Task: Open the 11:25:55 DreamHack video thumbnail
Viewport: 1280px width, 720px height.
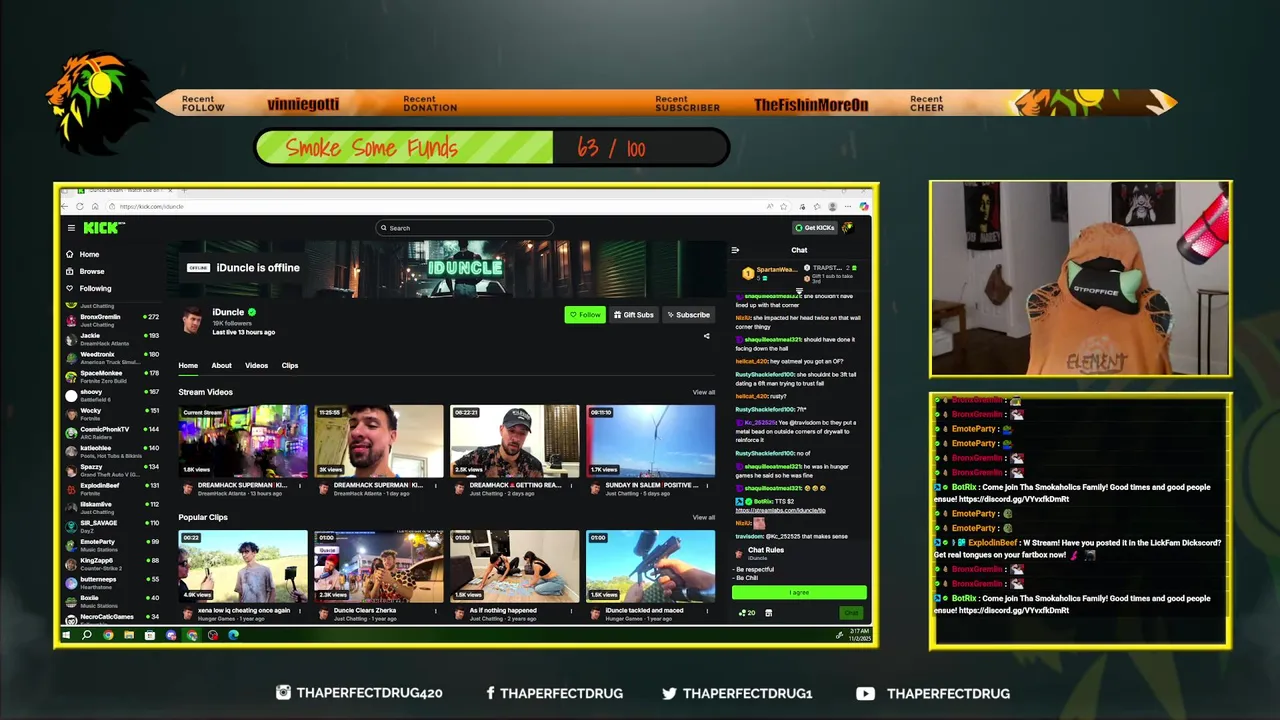Action: (x=379, y=441)
